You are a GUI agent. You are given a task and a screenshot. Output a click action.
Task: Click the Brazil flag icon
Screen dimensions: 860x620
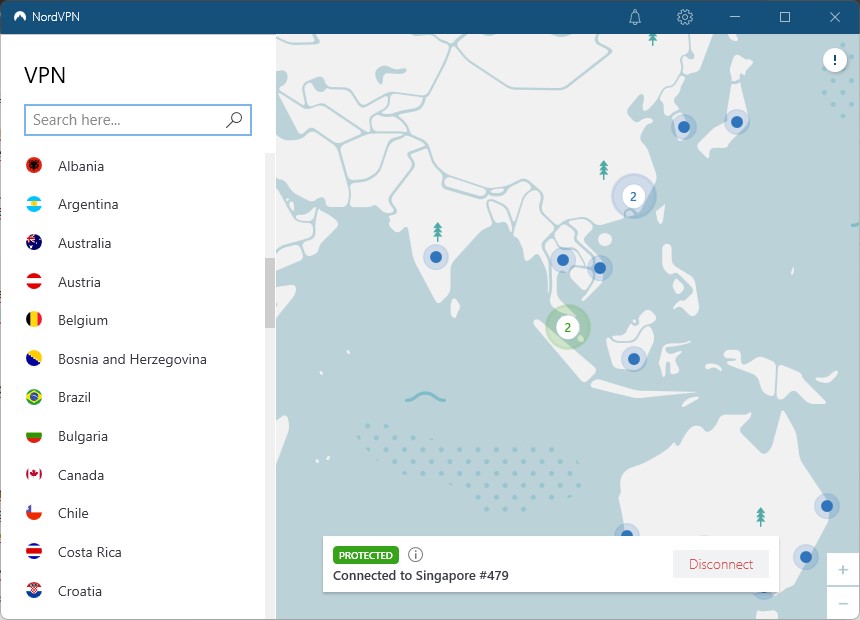pos(34,397)
